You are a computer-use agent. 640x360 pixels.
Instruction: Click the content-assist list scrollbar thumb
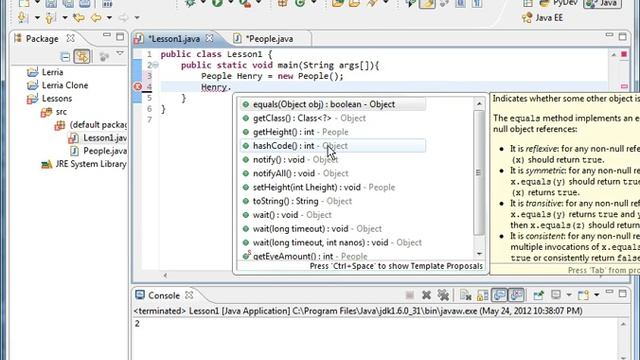click(x=479, y=173)
